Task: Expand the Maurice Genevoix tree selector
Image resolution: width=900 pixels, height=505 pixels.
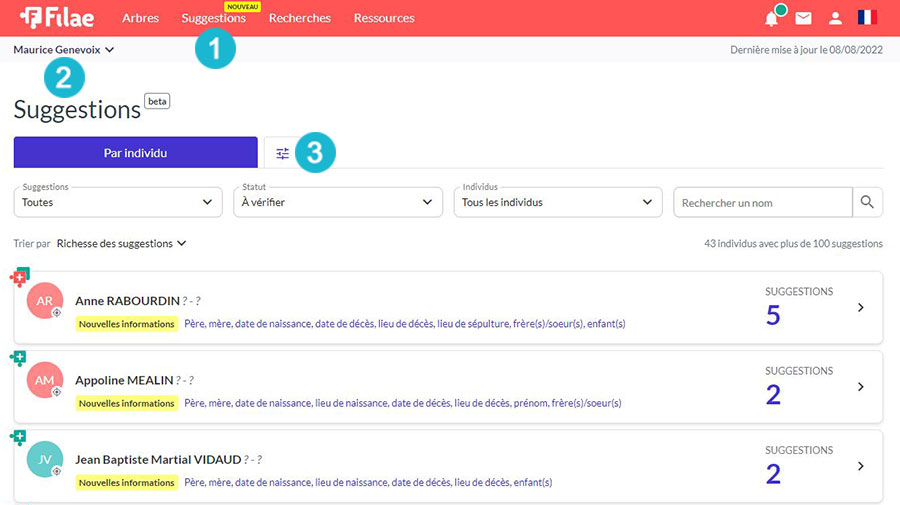Action: pyautogui.click(x=64, y=49)
